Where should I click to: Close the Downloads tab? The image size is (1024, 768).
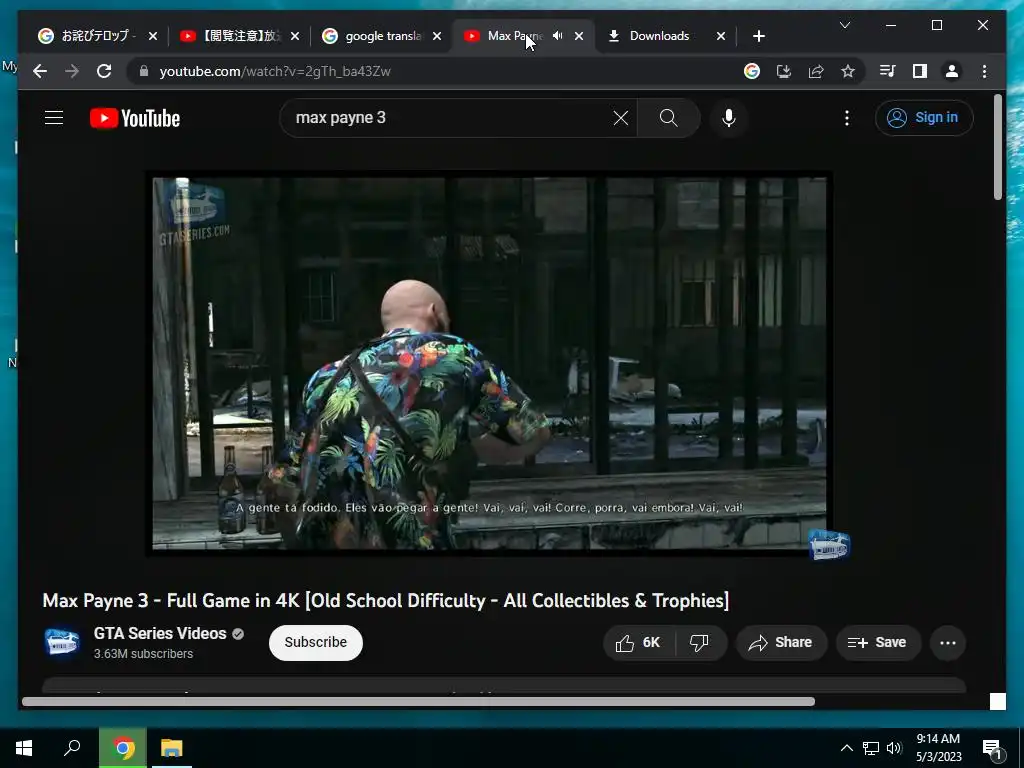[720, 36]
